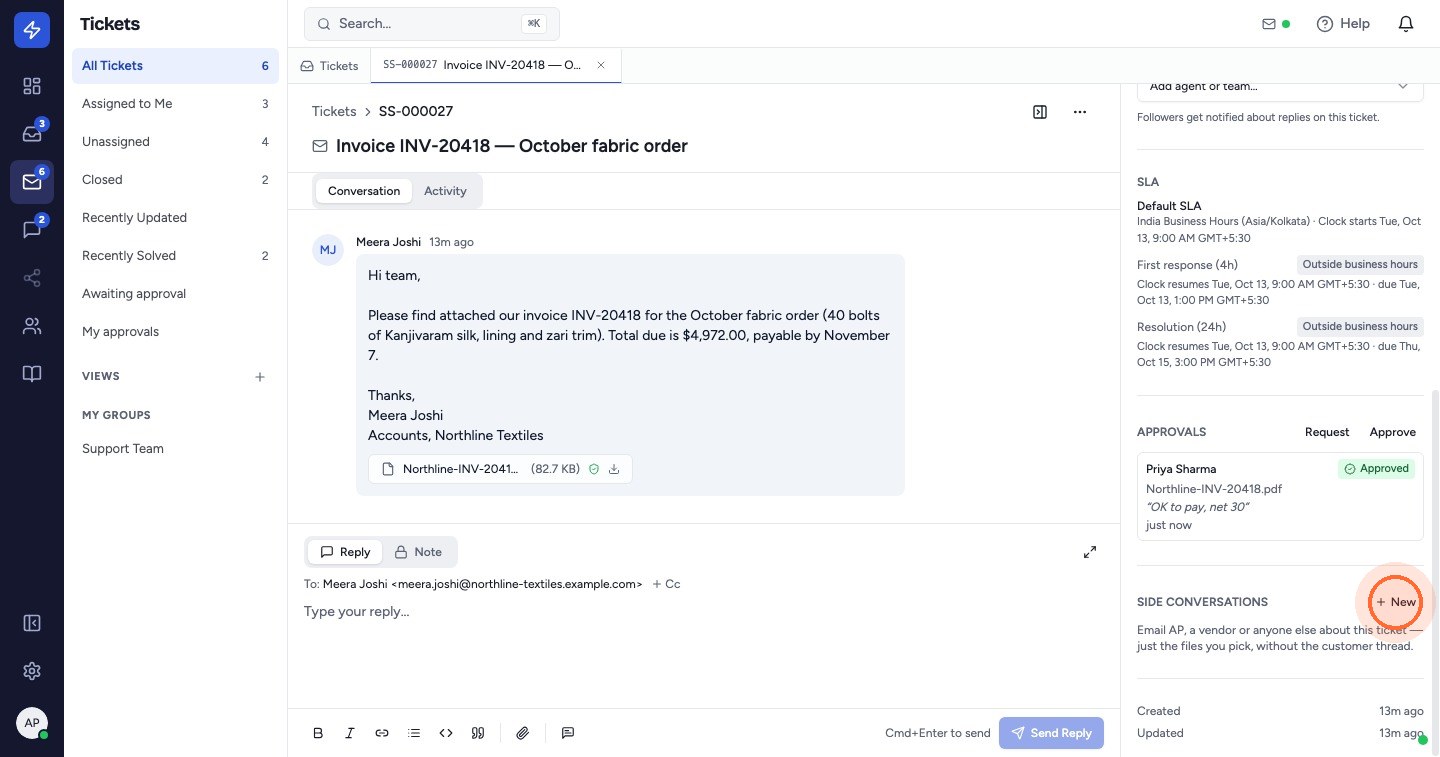
Task: Apply bold formatting in reply toolbar
Action: (318, 733)
